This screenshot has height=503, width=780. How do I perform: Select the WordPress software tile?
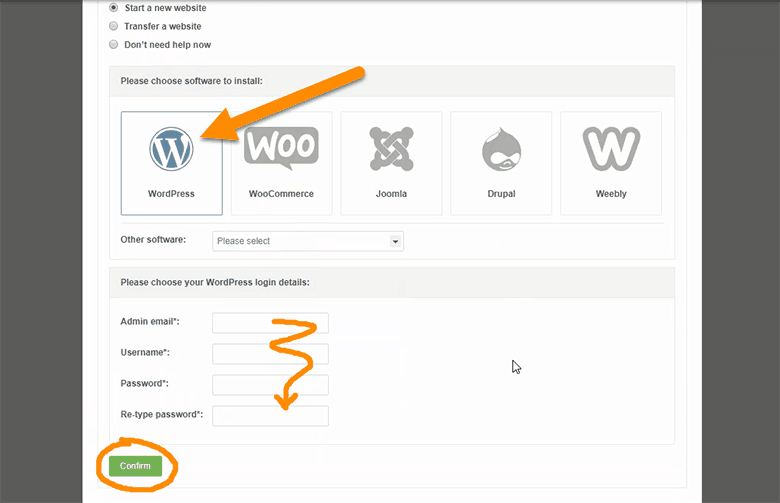coord(171,163)
